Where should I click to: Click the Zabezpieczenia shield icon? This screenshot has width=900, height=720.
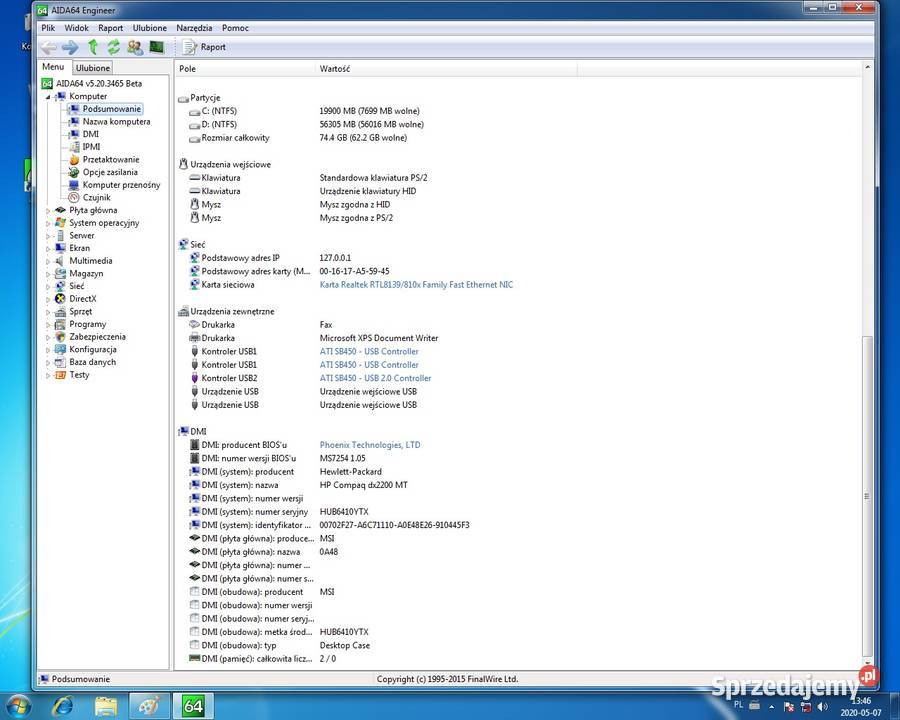coord(60,337)
